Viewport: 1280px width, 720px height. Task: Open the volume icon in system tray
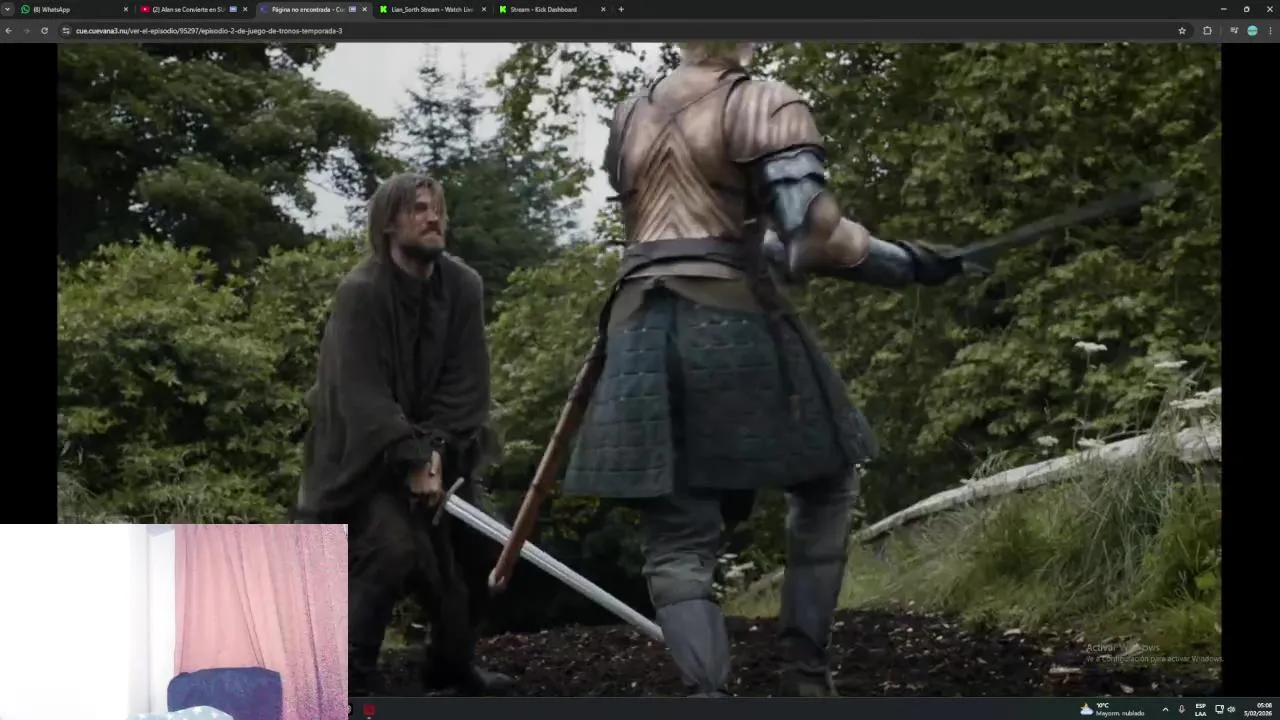point(1231,709)
